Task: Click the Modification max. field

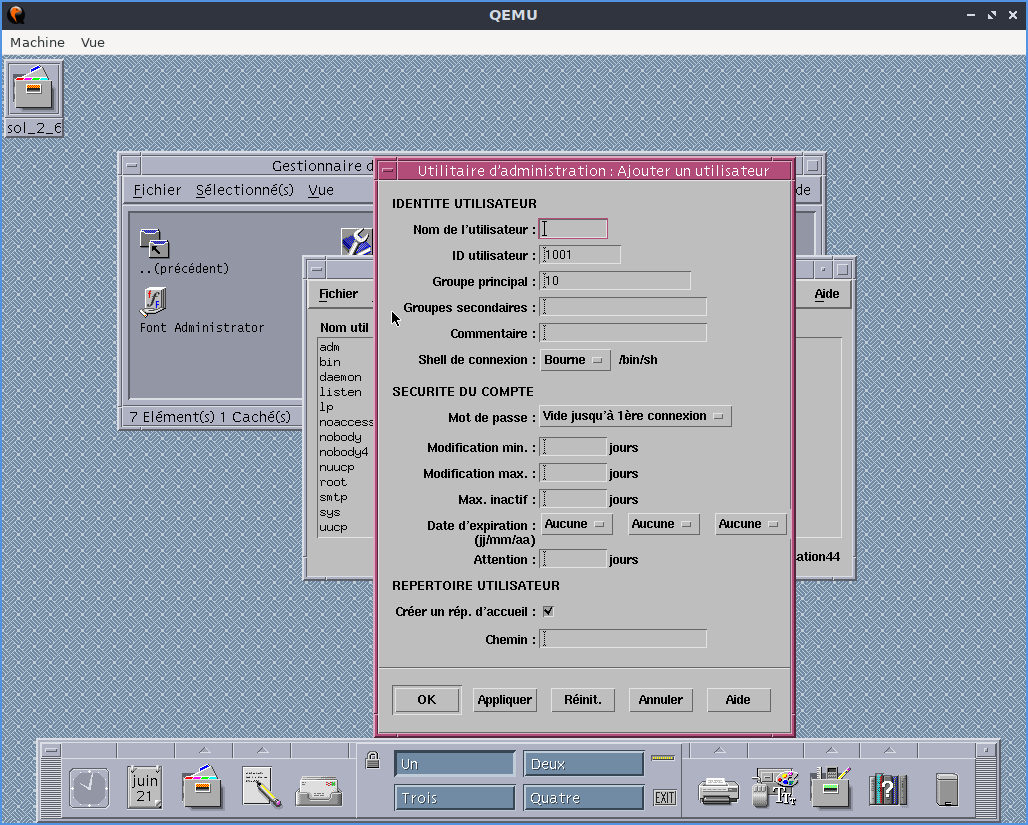Action: (x=574, y=473)
